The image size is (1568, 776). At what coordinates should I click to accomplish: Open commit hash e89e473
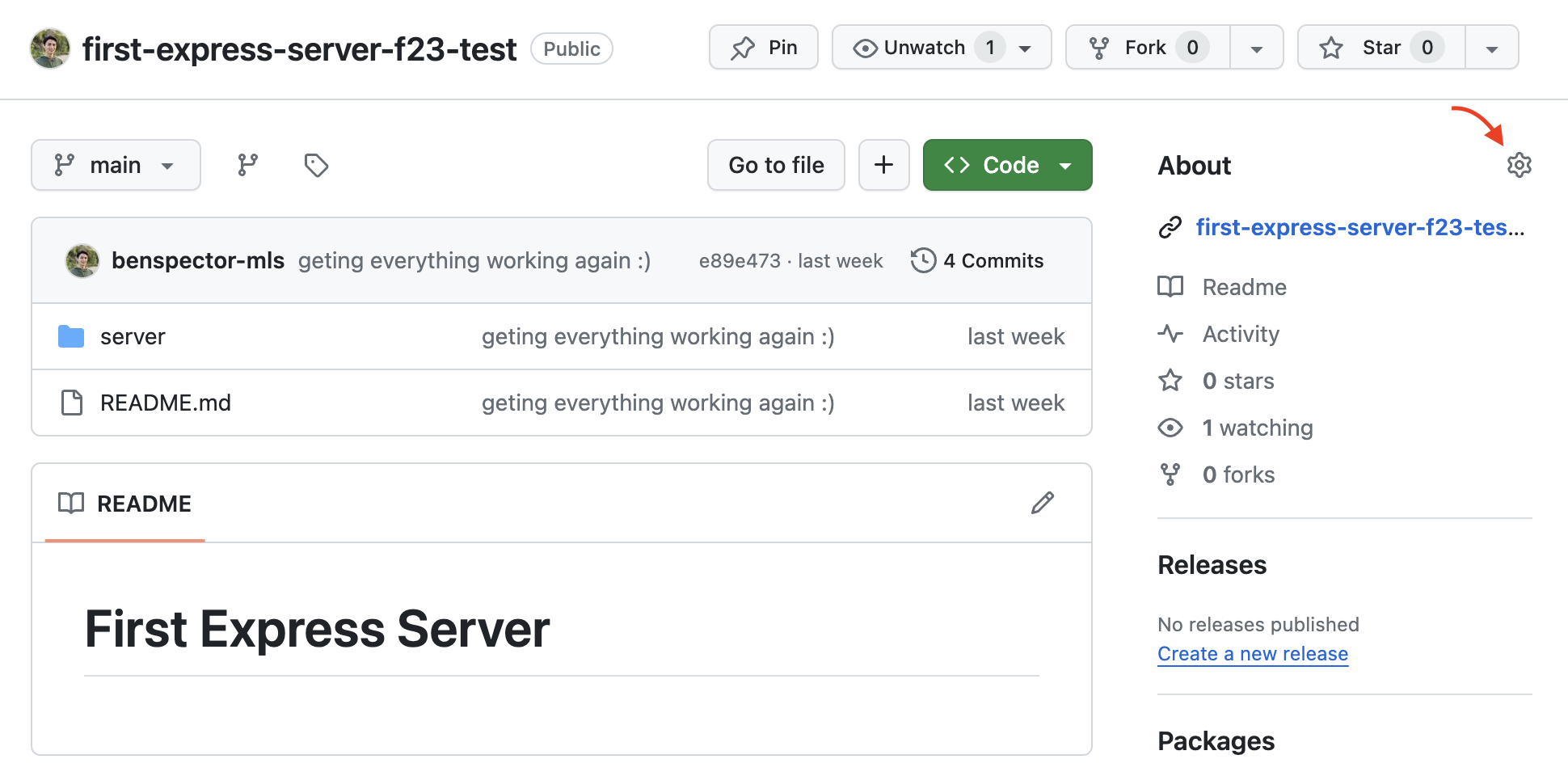(x=740, y=260)
